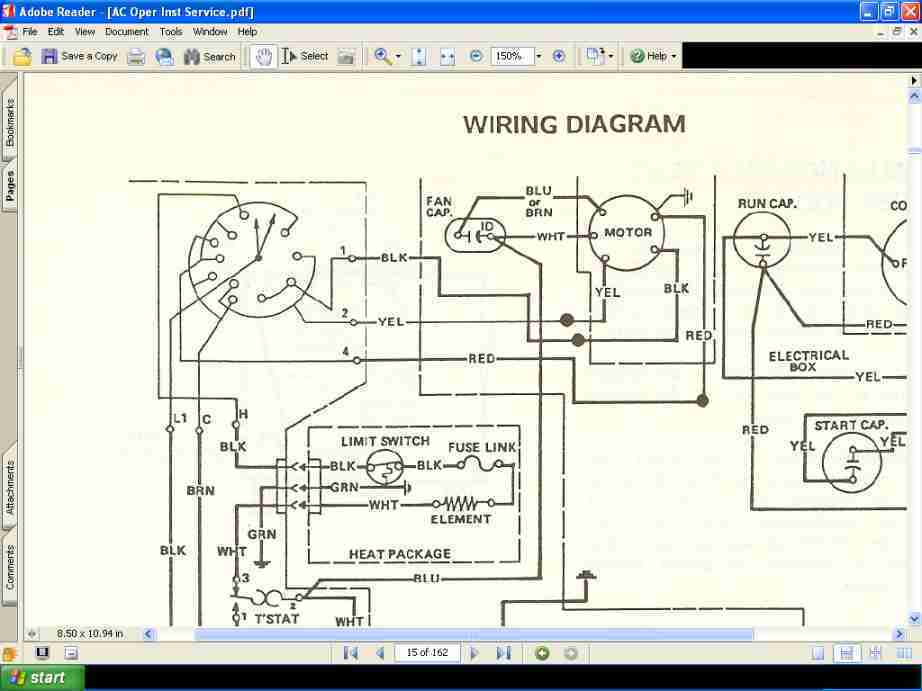Enable continuous facing pages layout
This screenshot has width=922, height=691.
point(875,653)
